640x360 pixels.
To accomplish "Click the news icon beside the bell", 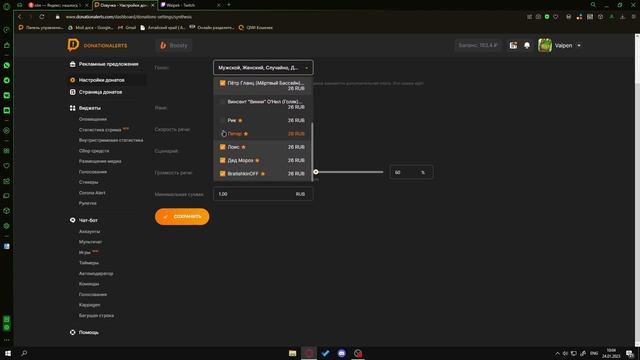I will tap(513, 45).
